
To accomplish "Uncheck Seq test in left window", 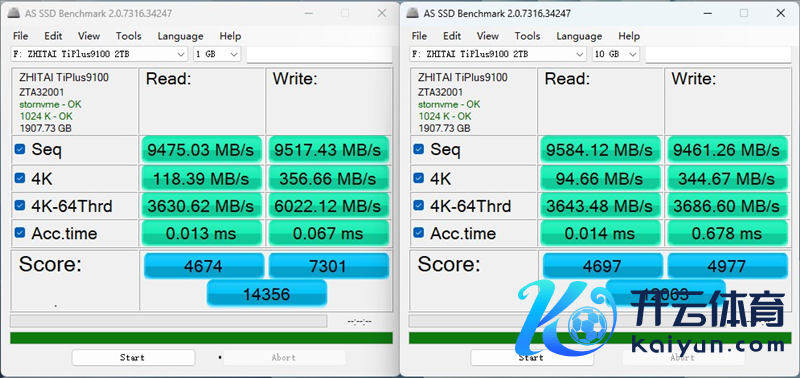I will coord(20,149).
